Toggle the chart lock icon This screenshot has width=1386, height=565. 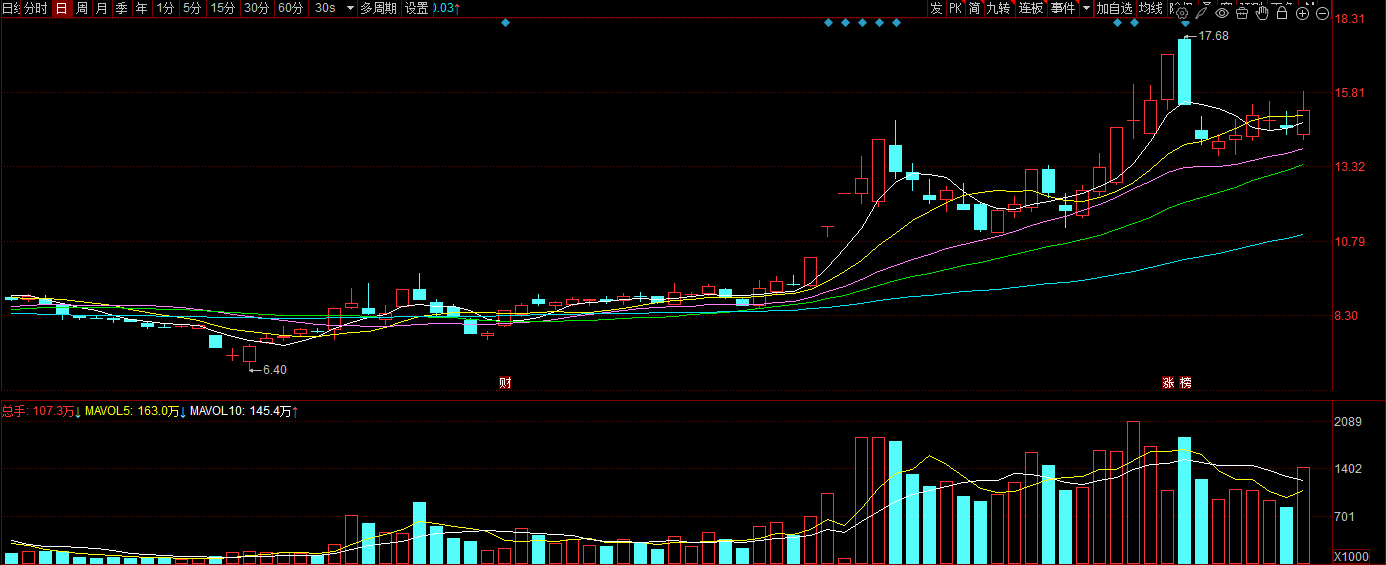click(1282, 13)
